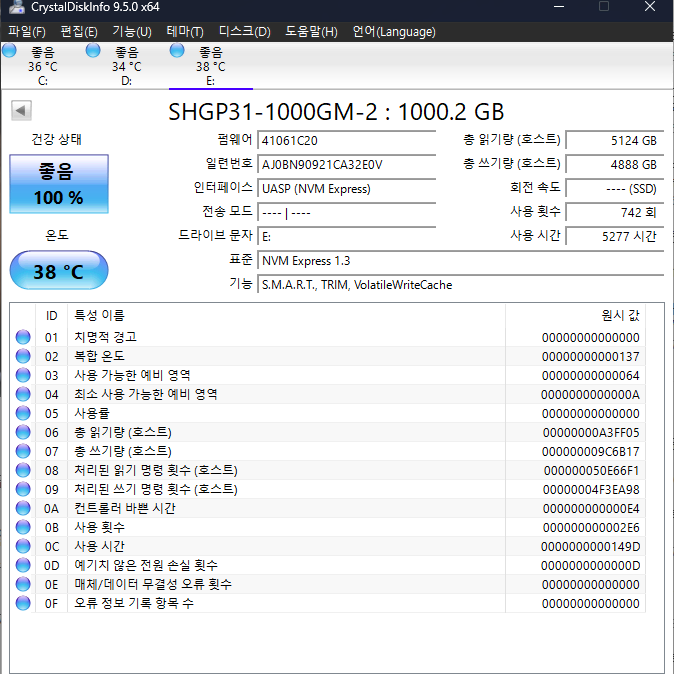Click status orb for 04 최소 사용 가능한 예비 영역
The width and height of the screenshot is (674, 674).
click(23, 394)
